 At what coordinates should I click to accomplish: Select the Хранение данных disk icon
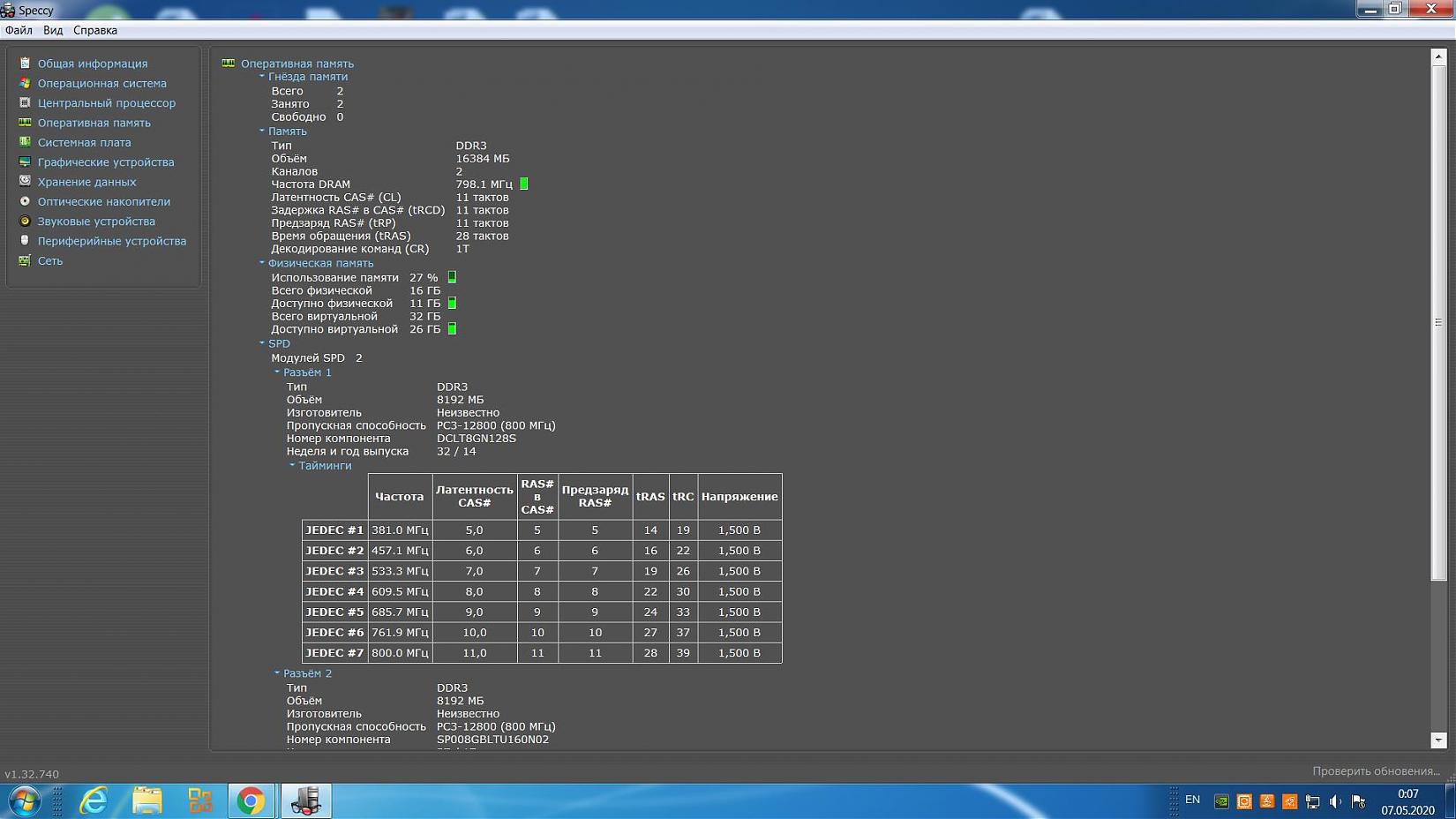pos(25,182)
